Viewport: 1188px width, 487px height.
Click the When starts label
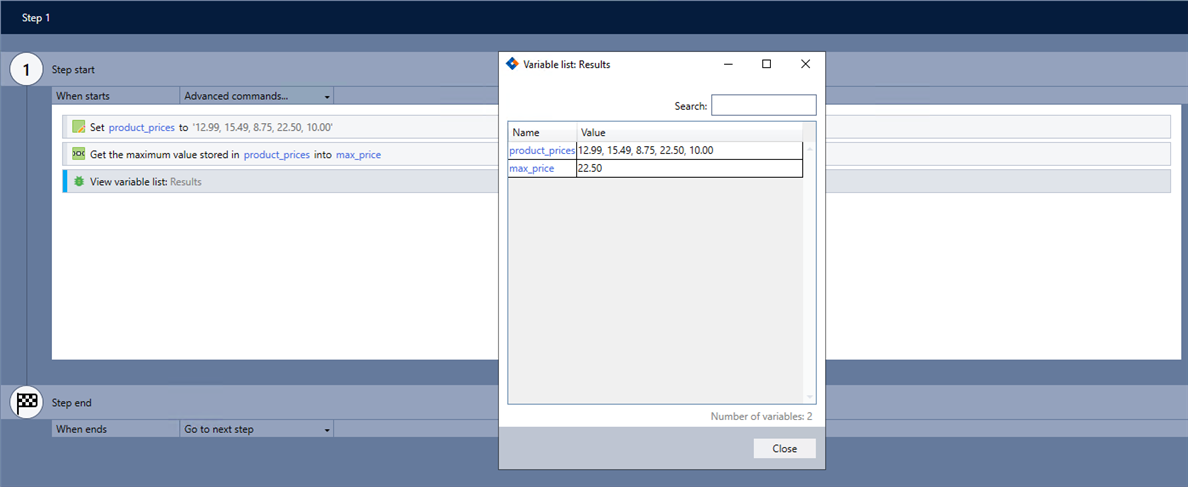pos(83,96)
